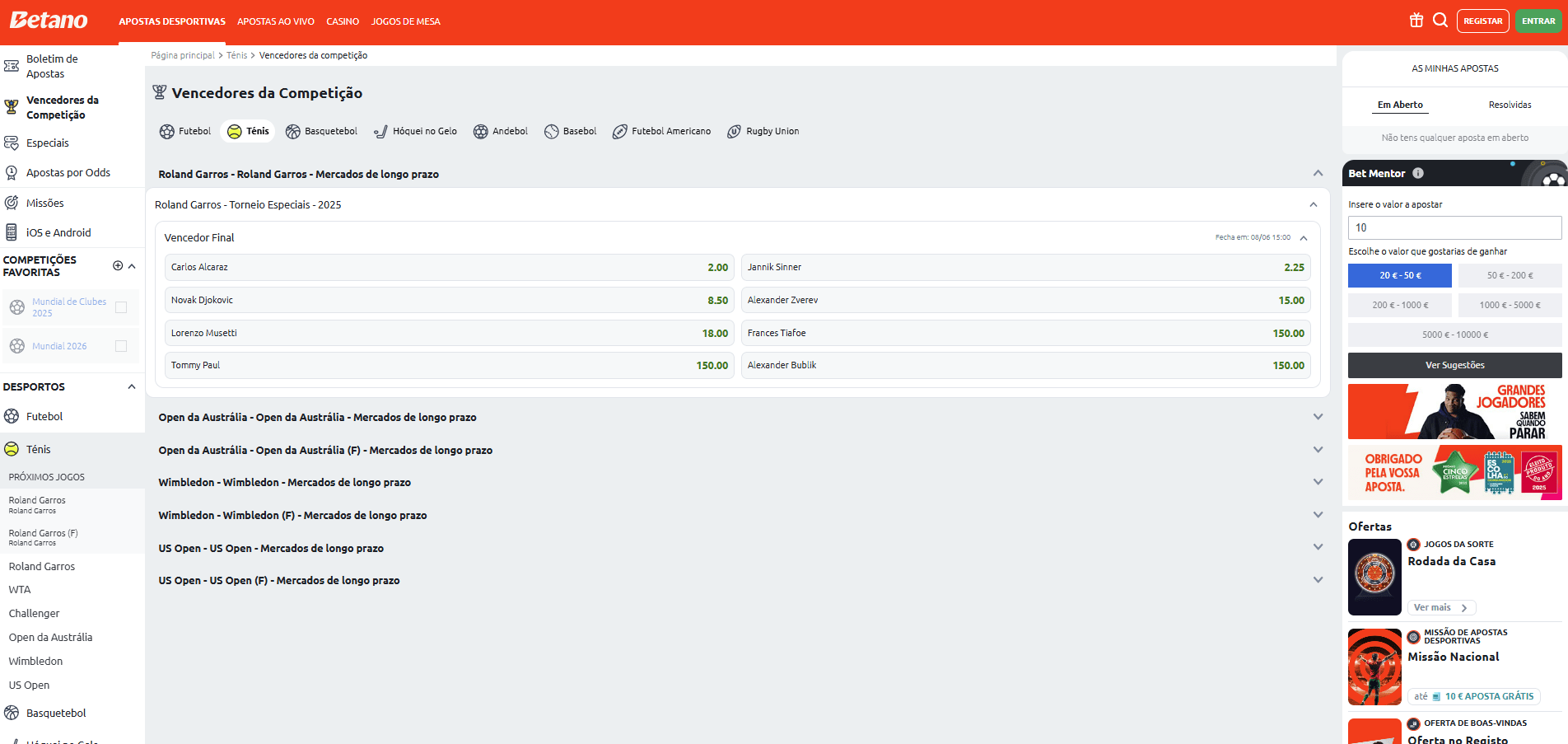The width and height of the screenshot is (1568, 744).
Task: Collapse the Competições Favoritas section
Action: [x=132, y=266]
